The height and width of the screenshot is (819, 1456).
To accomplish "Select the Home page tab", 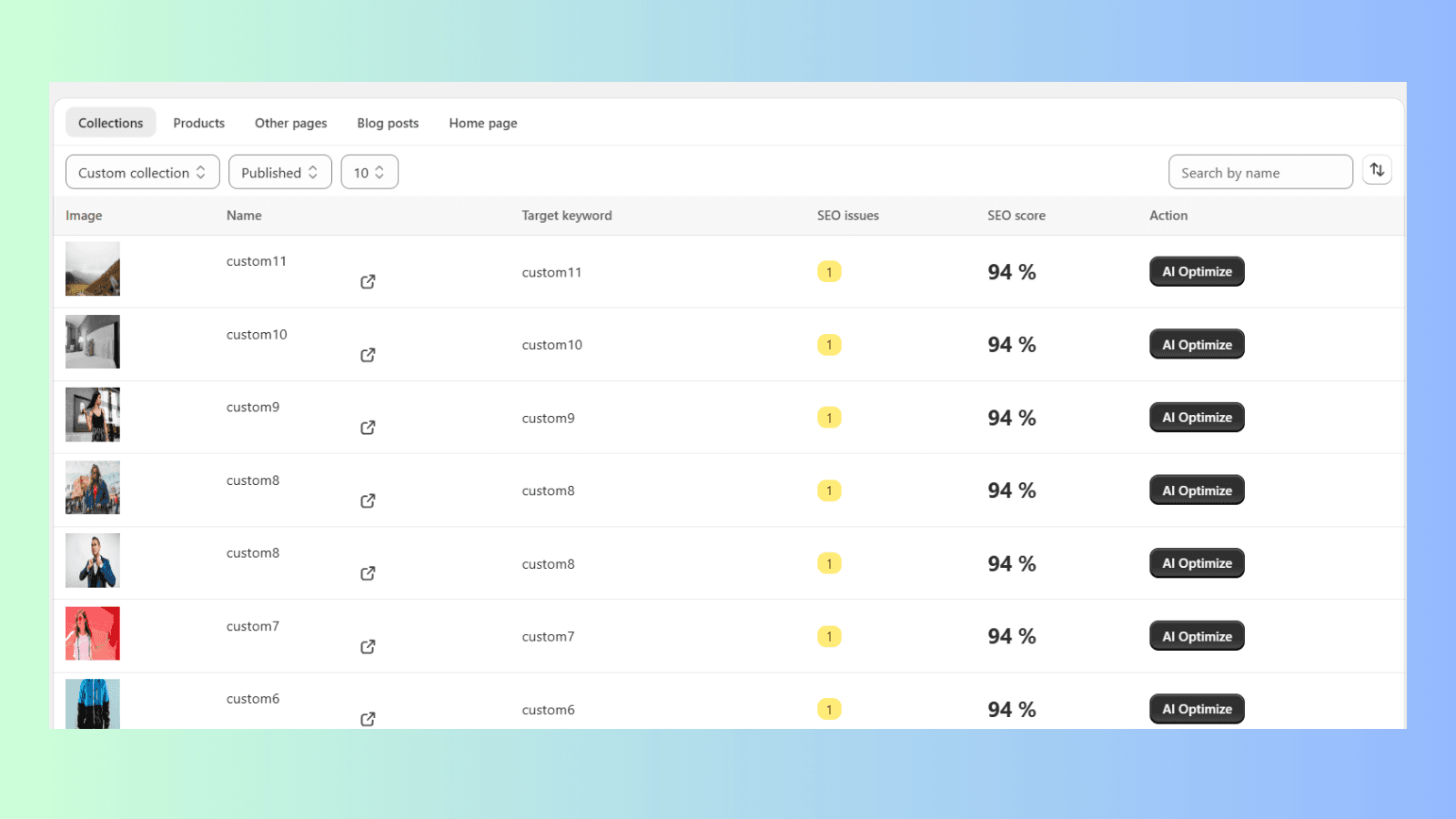I will pos(483,123).
